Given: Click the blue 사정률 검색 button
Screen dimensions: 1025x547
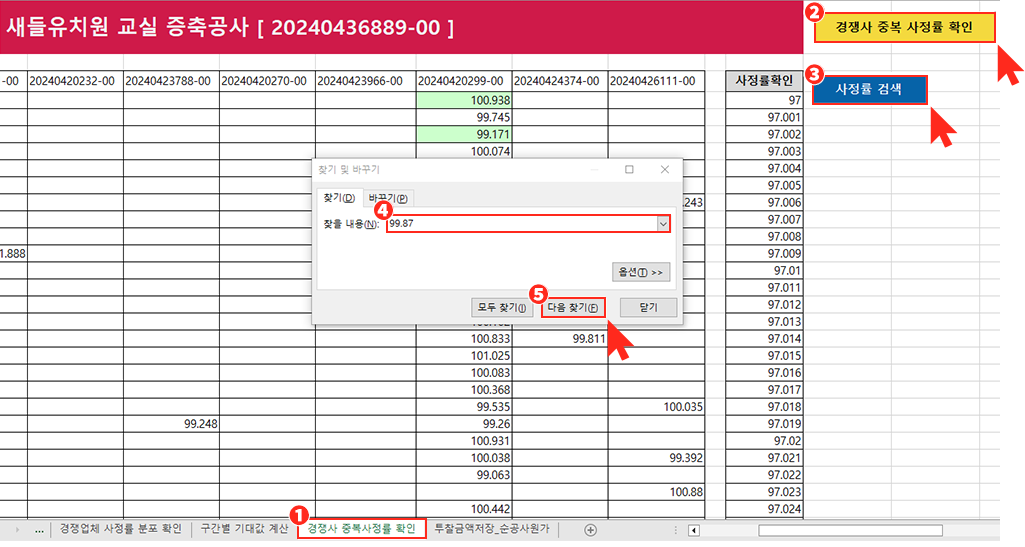Looking at the screenshot, I should click(869, 90).
